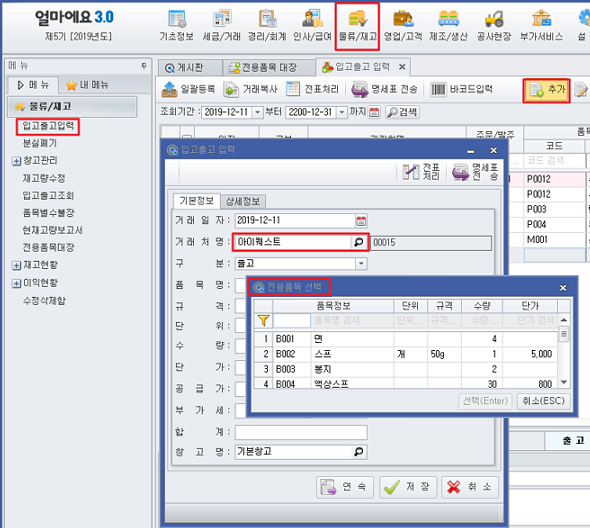The width and height of the screenshot is (590, 528).
Task: Open 입고출고조회 in the side menu
Action: [x=48, y=195]
